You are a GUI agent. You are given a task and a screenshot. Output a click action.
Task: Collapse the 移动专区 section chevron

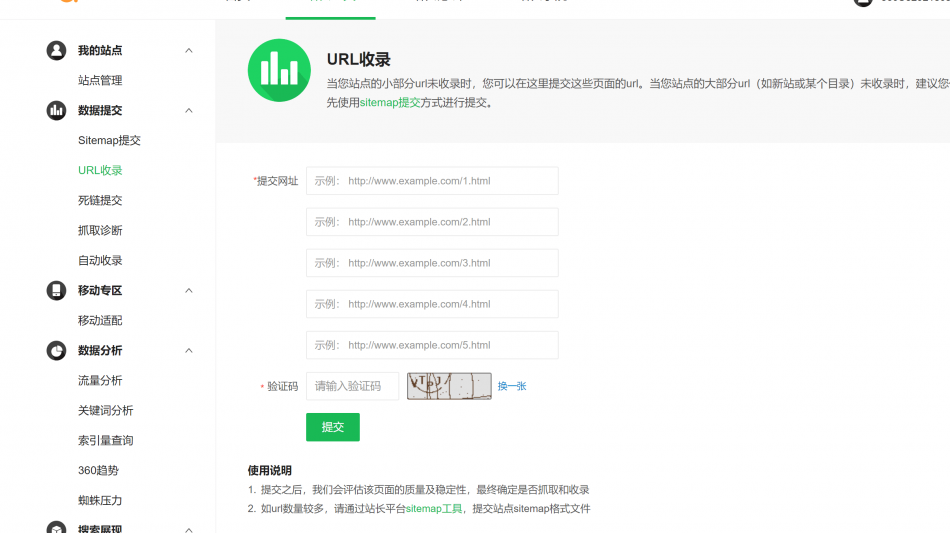(x=189, y=290)
